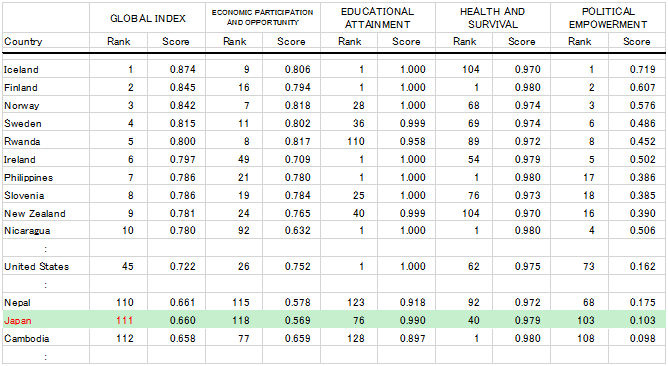Image resolution: width=668 pixels, height=366 pixels.
Task: Click Rwanda's global score 0.800
Action: point(182,141)
